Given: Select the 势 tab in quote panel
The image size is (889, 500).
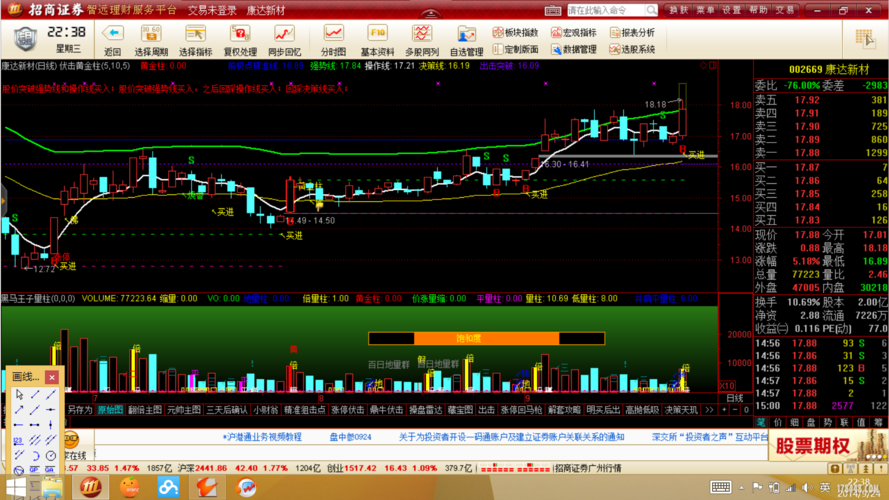Looking at the screenshot, I should 828,422.
